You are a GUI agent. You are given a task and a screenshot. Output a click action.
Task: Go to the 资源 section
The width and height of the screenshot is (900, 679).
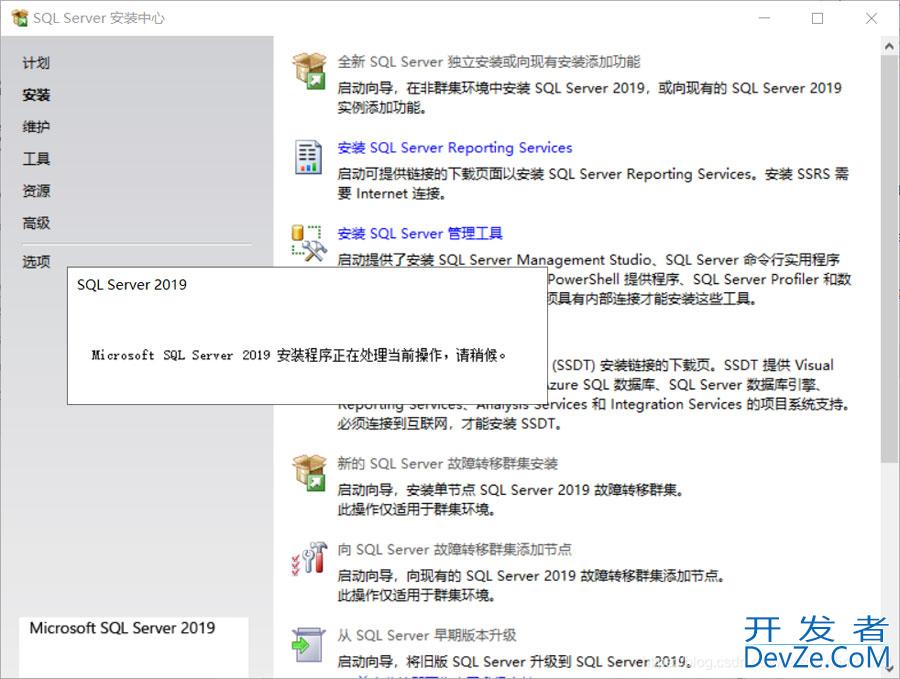[x=36, y=191]
